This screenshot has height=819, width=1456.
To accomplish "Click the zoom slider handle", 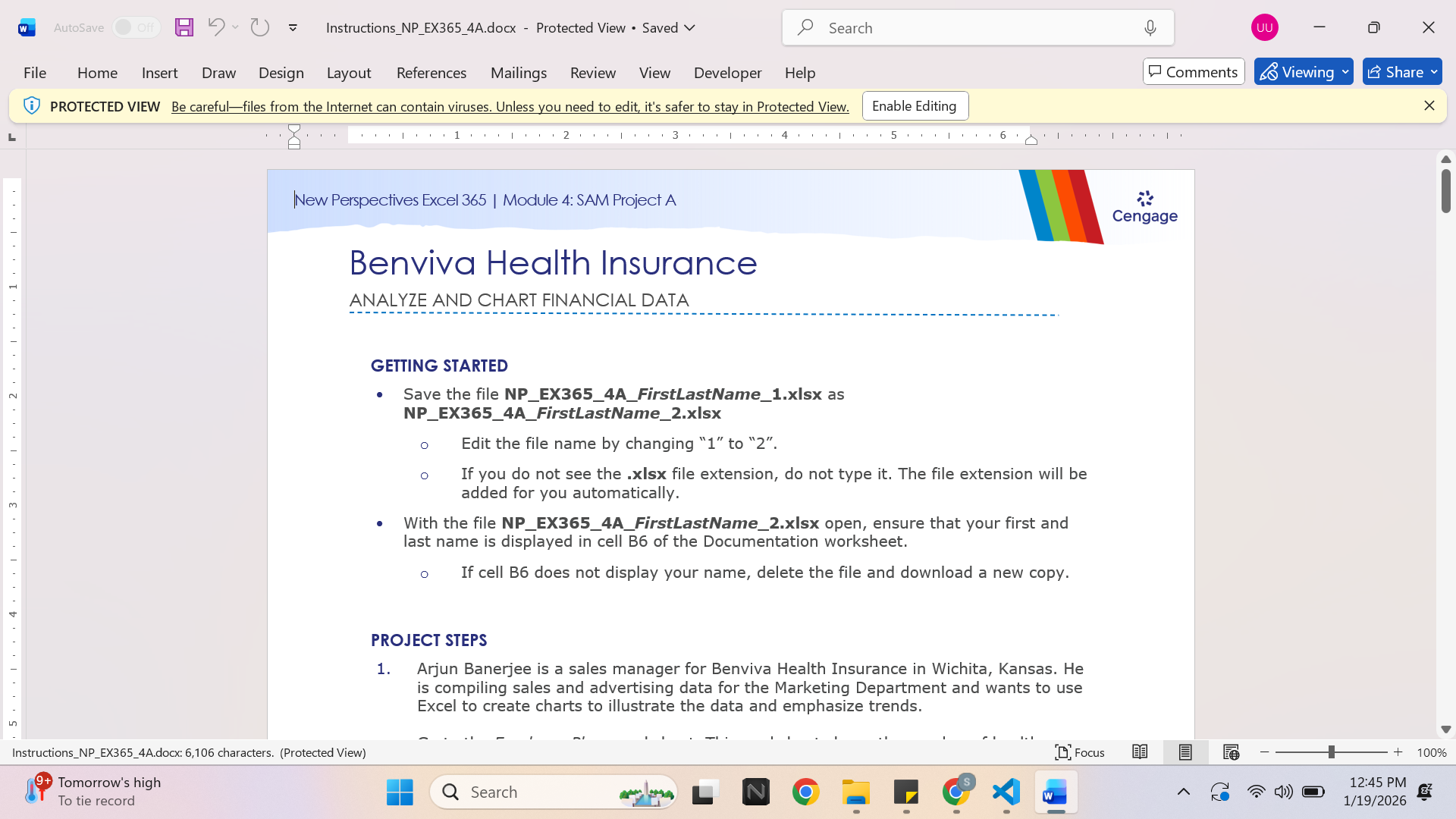I will point(1332,752).
